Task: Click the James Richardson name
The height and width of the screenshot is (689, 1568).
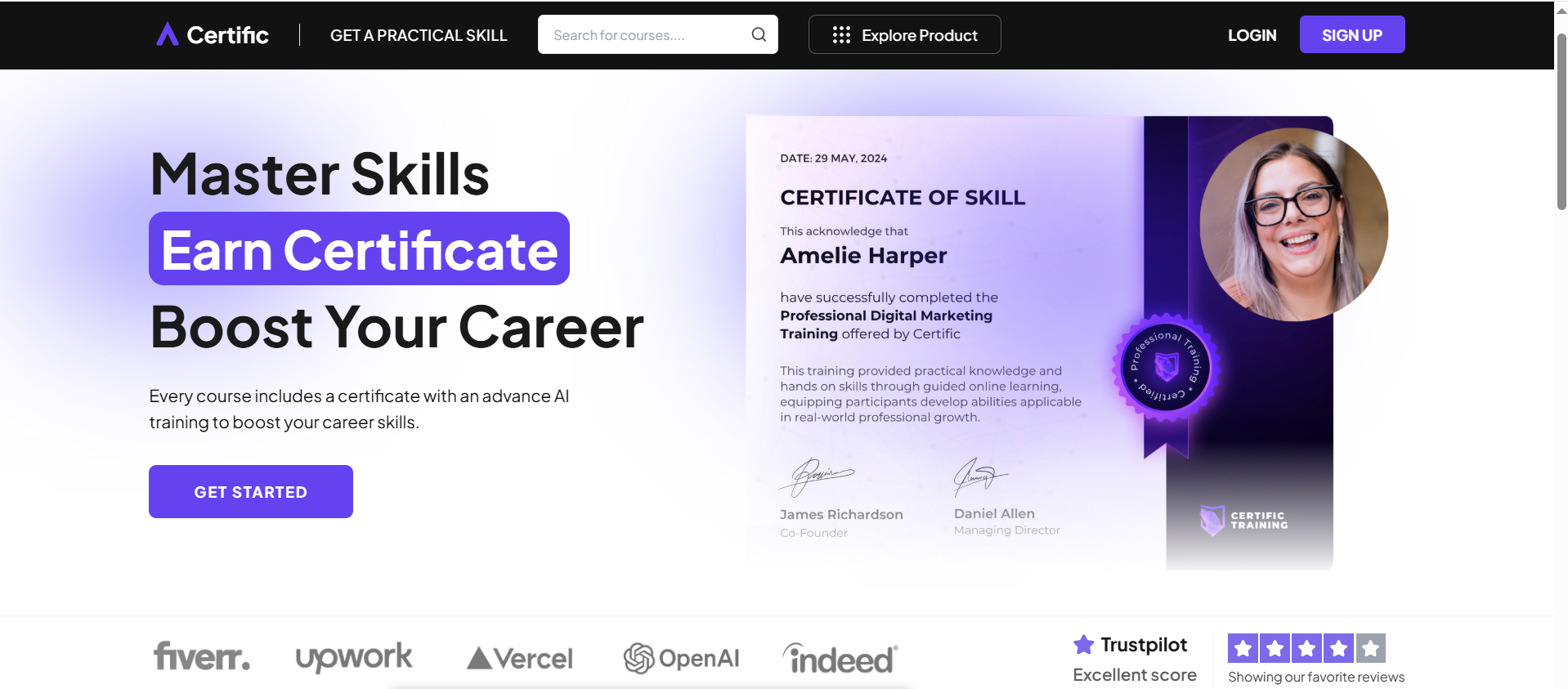Action: click(x=841, y=514)
